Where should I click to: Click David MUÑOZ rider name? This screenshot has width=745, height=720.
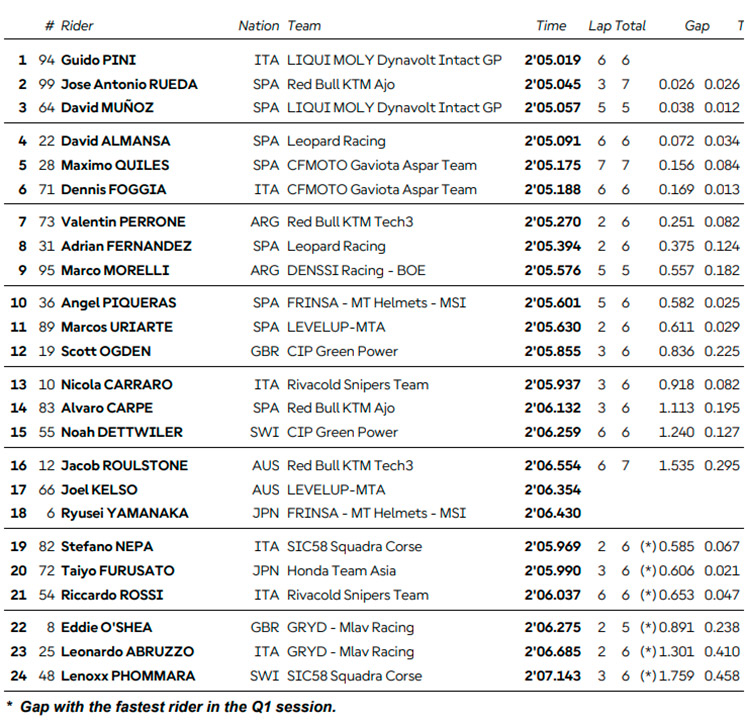107,107
